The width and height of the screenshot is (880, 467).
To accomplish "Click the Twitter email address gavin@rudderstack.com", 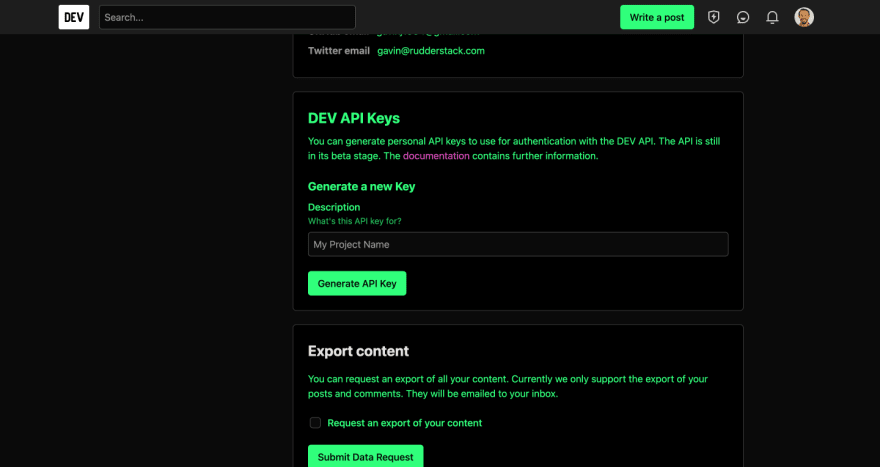I will [430, 51].
